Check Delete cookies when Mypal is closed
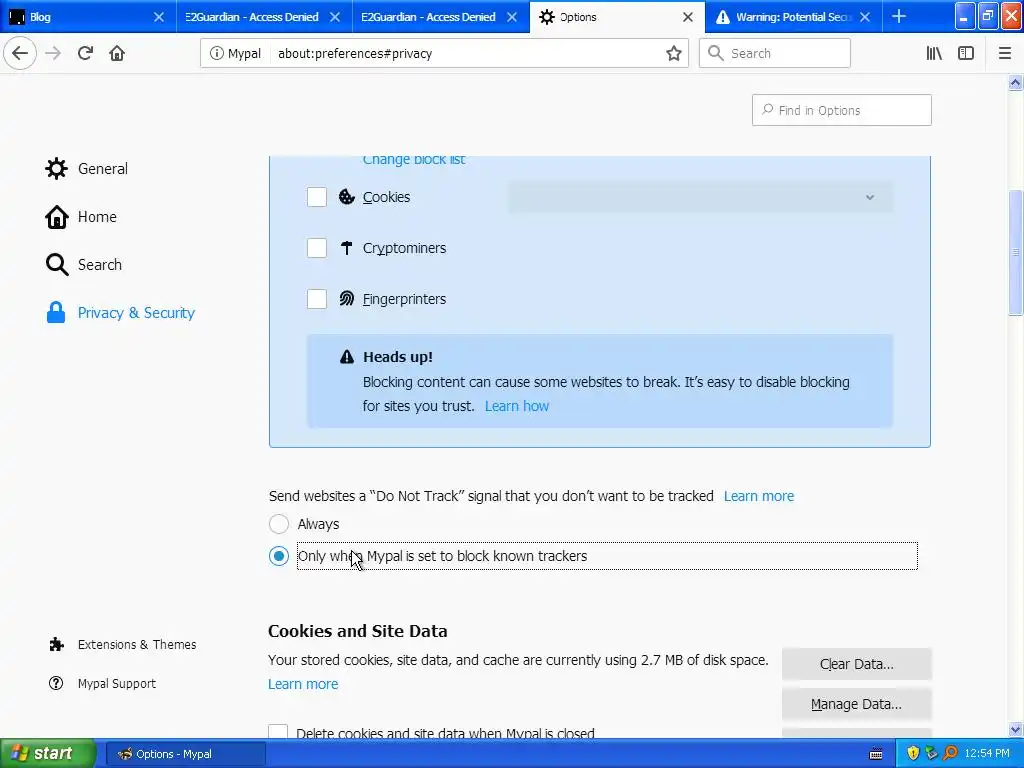The width and height of the screenshot is (1024, 768). (x=278, y=731)
